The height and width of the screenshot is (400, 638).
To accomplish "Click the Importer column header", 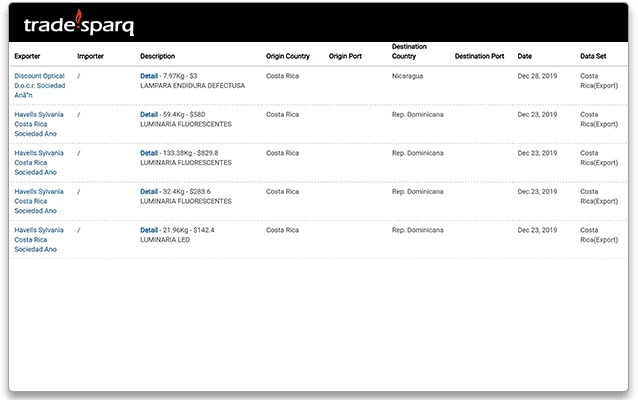I will click(x=90, y=56).
